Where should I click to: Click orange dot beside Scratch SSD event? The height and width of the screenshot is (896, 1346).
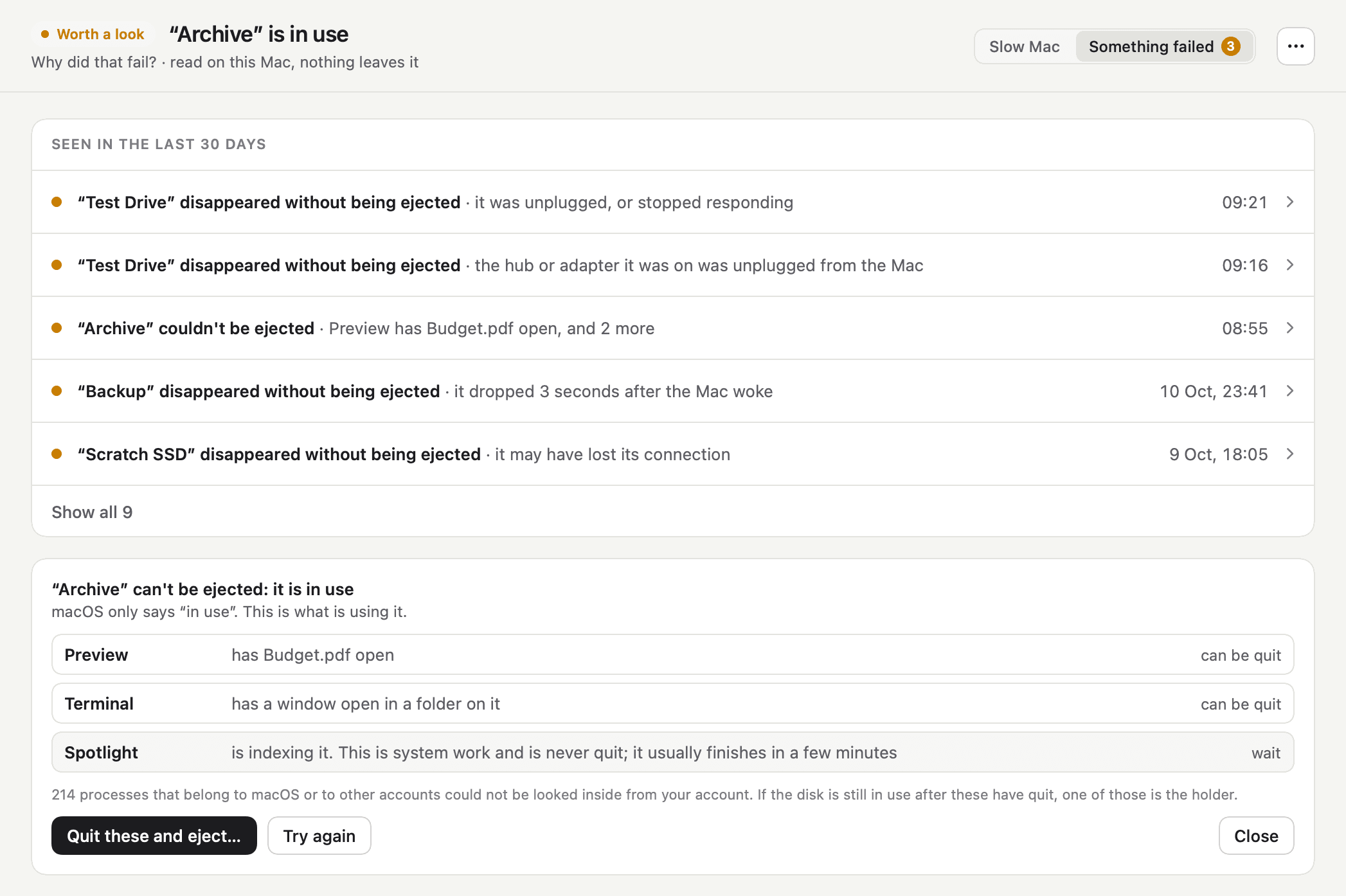(57, 454)
